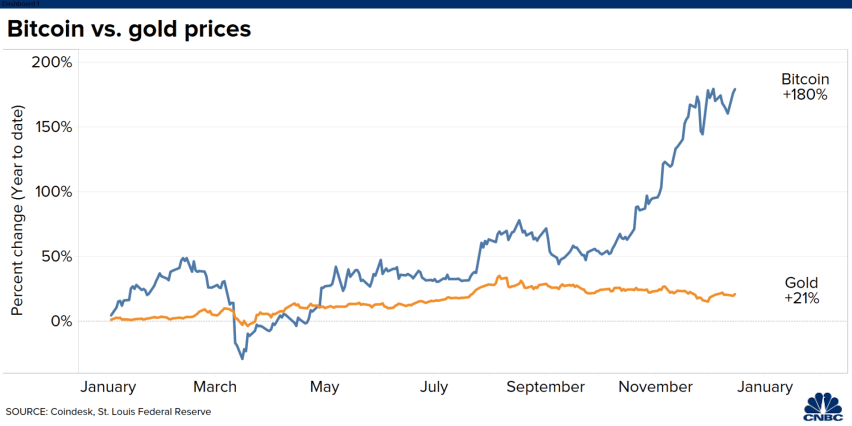Click the CNBC peacock logo
The width and height of the screenshot is (852, 426).
click(x=823, y=406)
